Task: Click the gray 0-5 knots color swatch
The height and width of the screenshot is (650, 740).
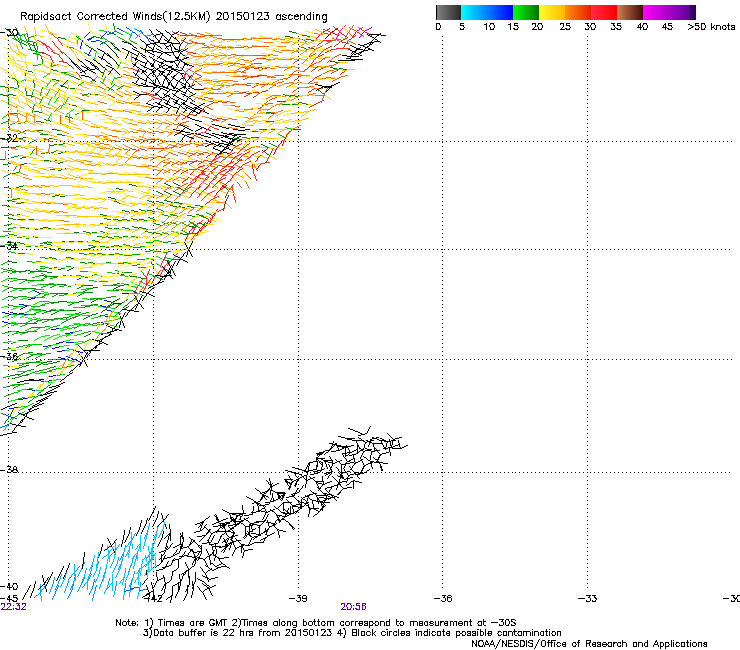Action: click(448, 12)
